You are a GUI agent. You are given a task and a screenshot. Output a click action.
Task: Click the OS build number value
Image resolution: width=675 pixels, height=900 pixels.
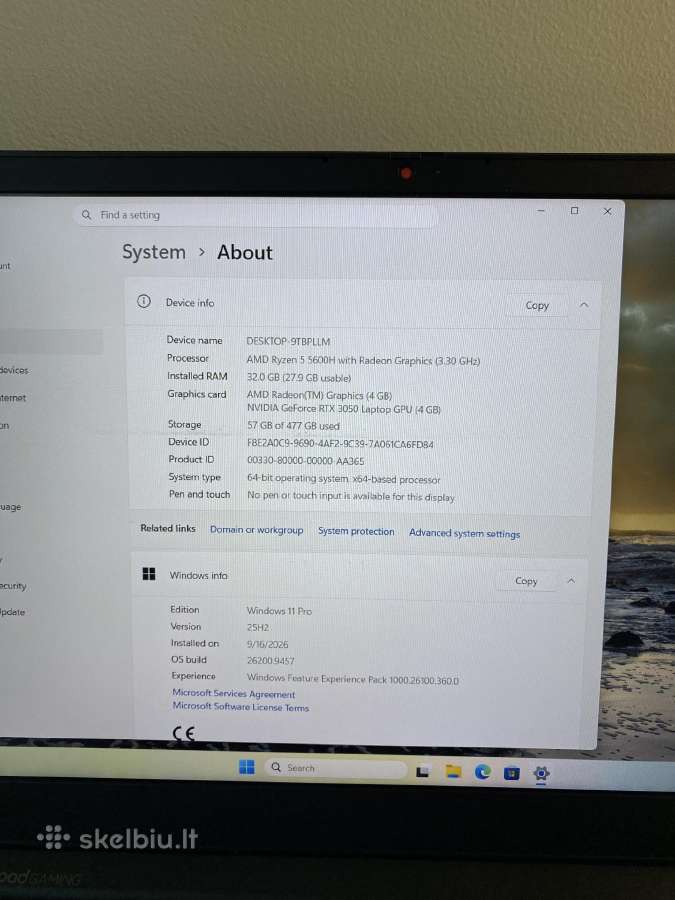coord(270,661)
